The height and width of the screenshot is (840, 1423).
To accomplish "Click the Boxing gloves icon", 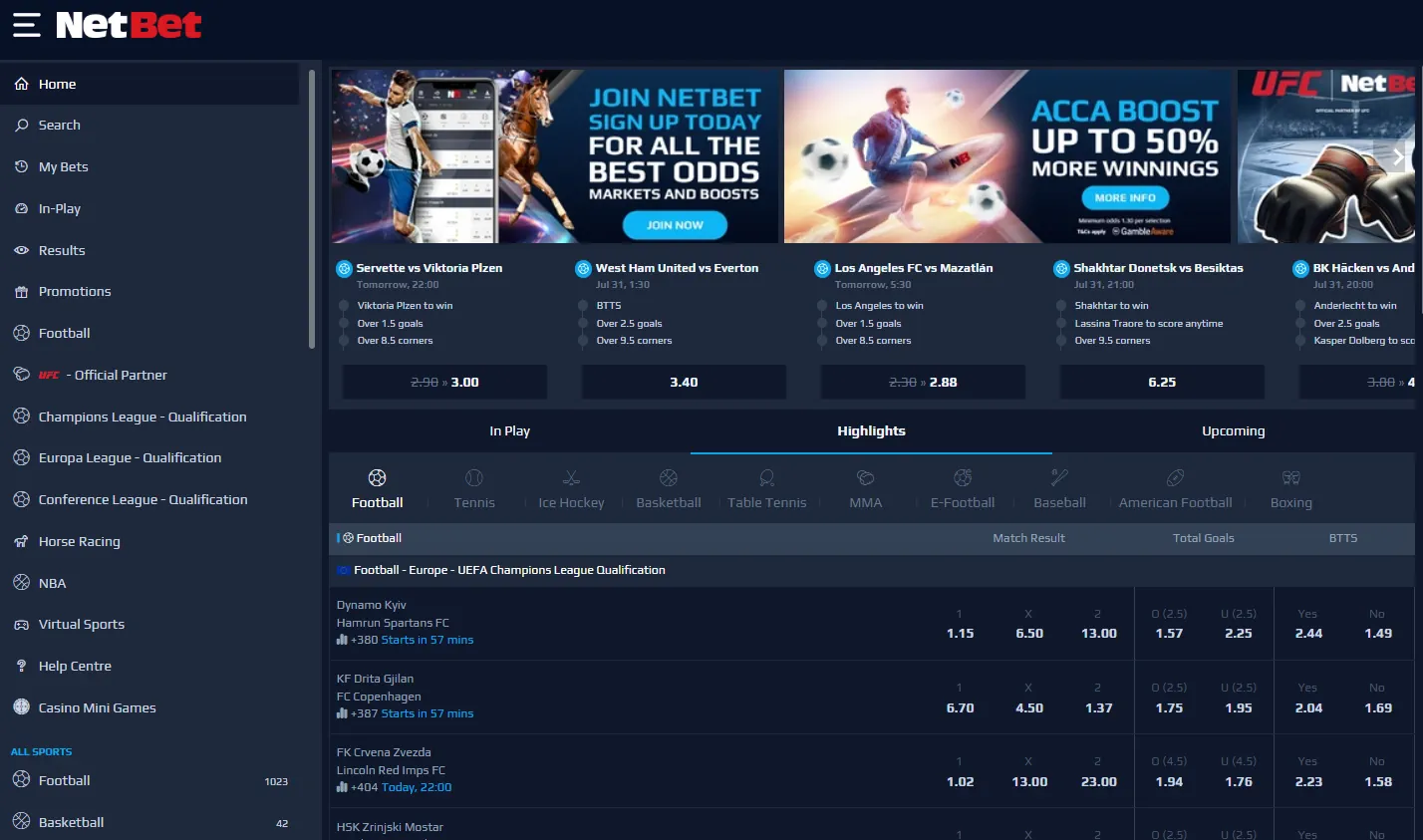I will click(x=1291, y=478).
